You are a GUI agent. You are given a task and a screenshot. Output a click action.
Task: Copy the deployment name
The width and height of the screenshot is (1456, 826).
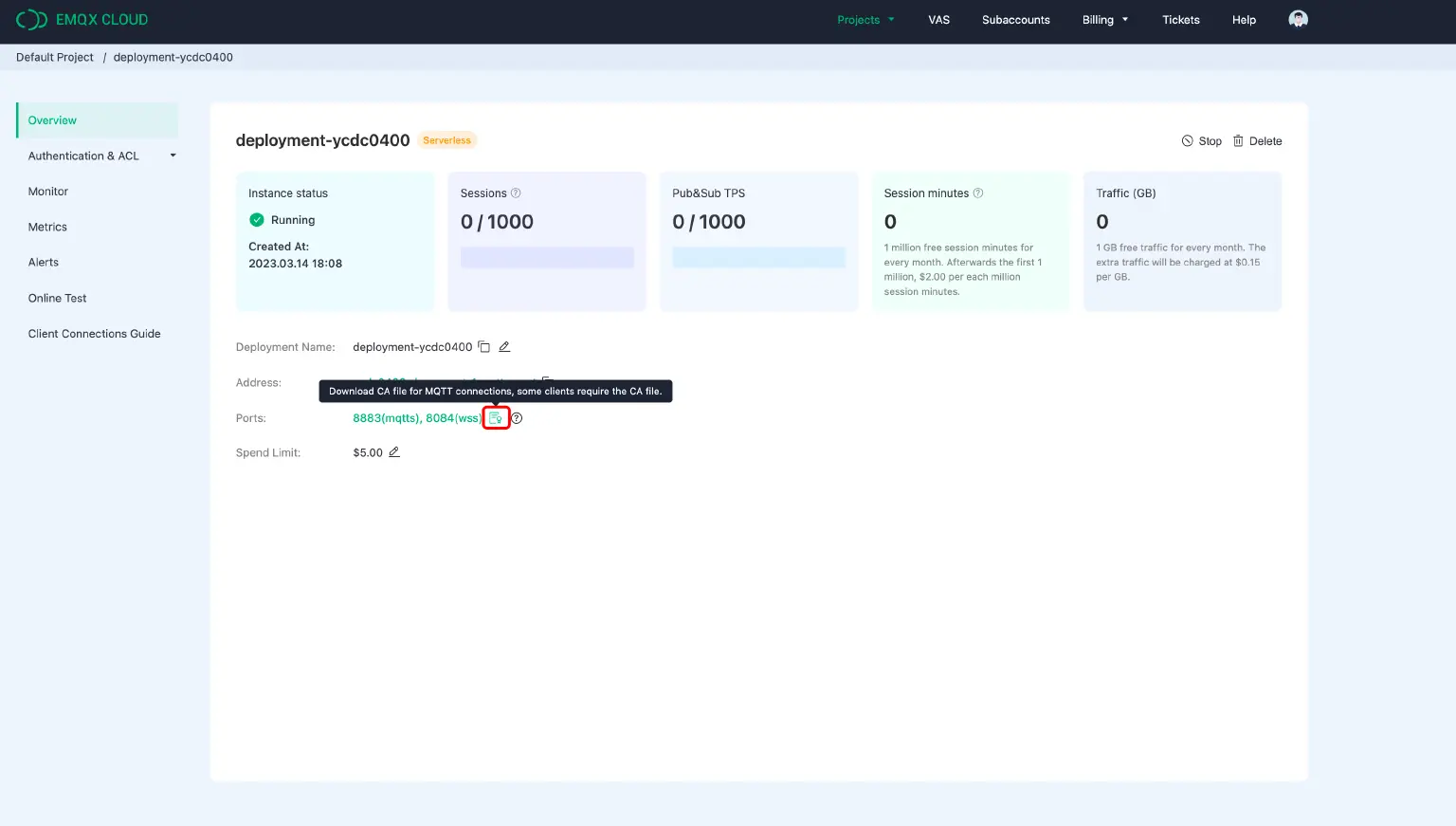click(484, 346)
